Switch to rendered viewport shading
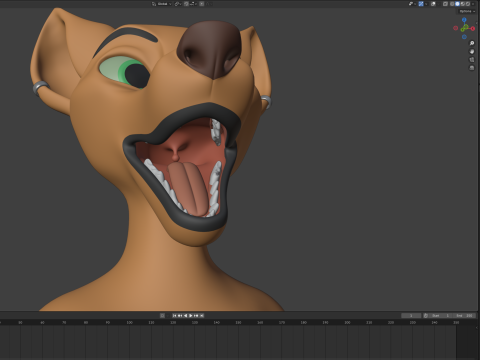Viewport: 480px width, 360px height. pyautogui.click(x=468, y=4)
